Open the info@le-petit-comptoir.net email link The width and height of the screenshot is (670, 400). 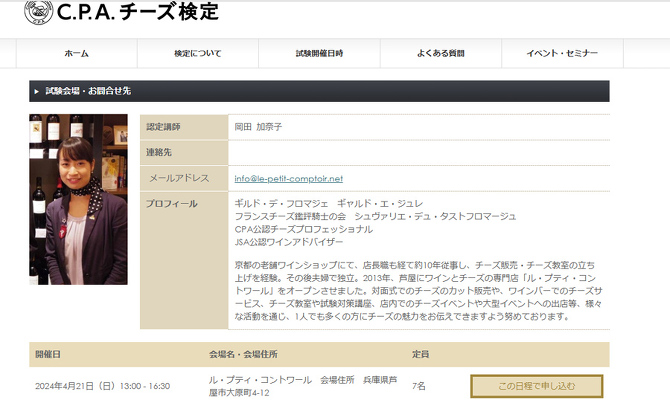click(x=288, y=179)
